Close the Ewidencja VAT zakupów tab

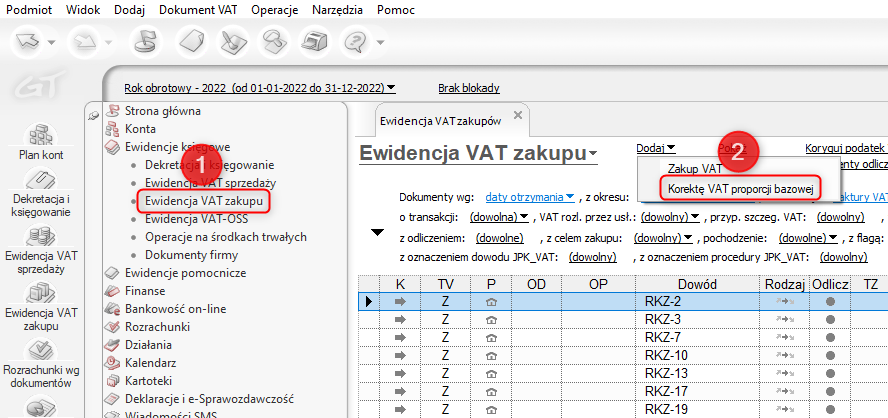click(x=517, y=115)
